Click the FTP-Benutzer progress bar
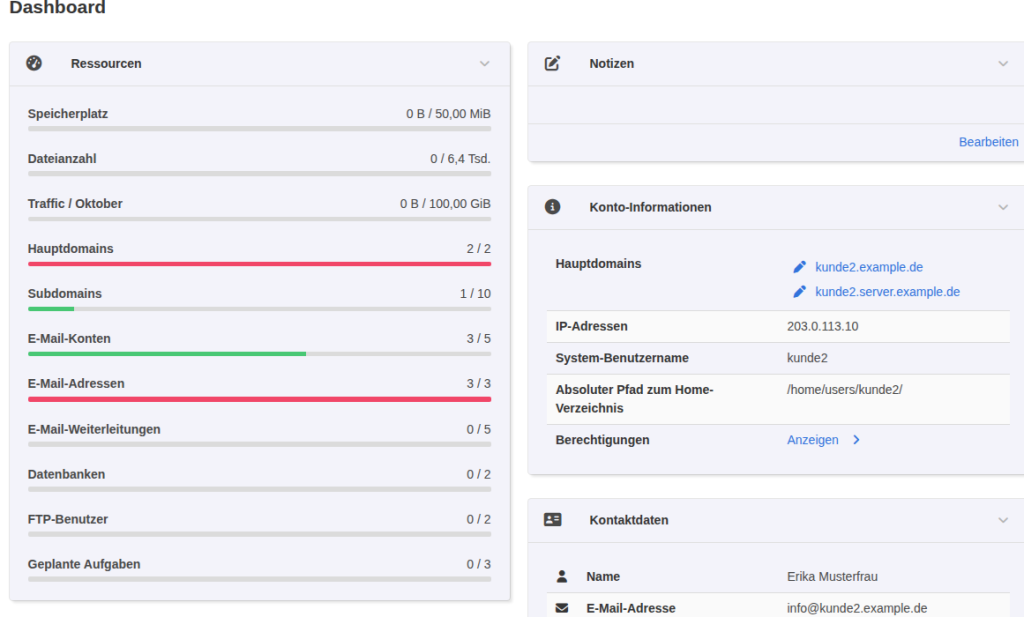 259,534
